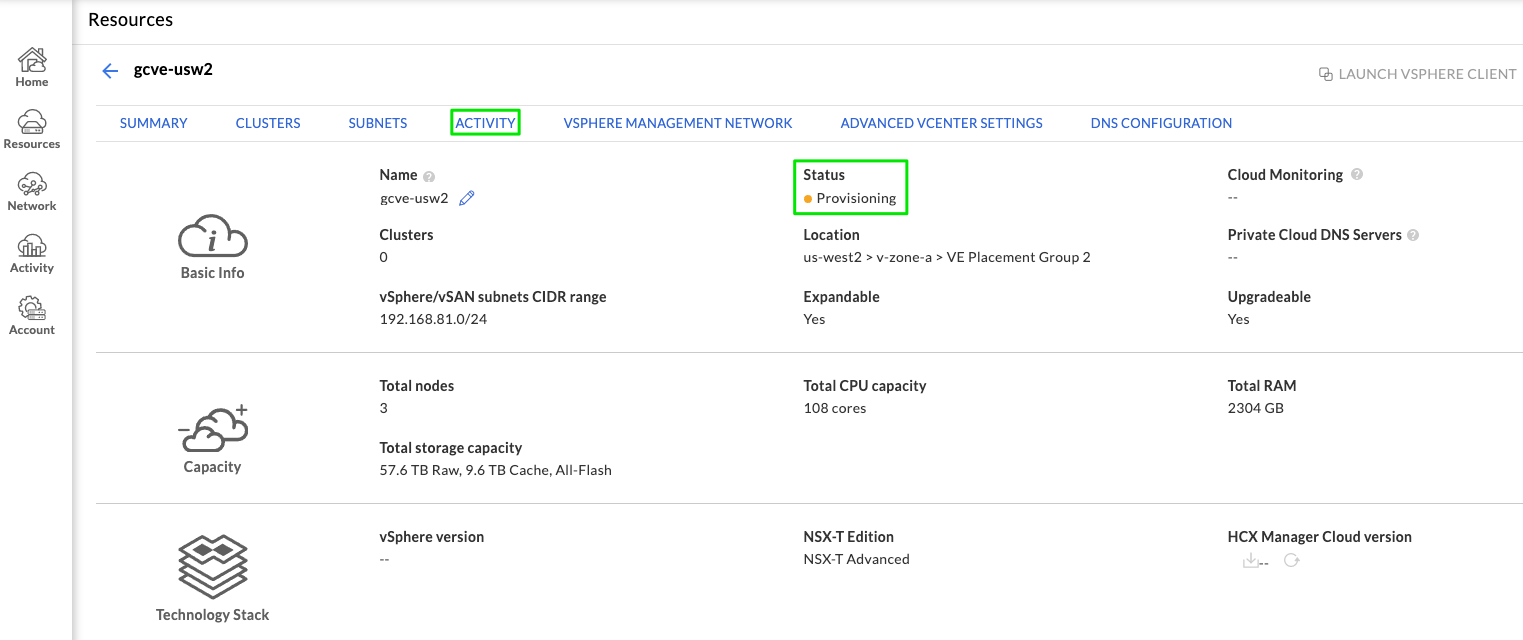Click the Capacity cloud icon
This screenshot has height=640, width=1523.
[212, 429]
